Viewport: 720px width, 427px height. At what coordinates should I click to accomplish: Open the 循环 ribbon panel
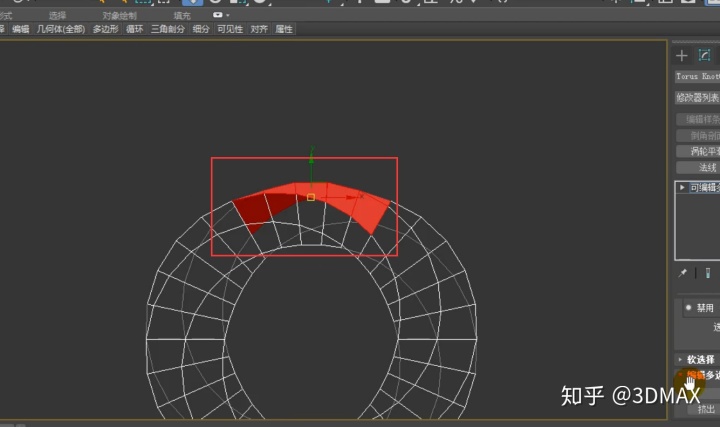tap(135, 29)
